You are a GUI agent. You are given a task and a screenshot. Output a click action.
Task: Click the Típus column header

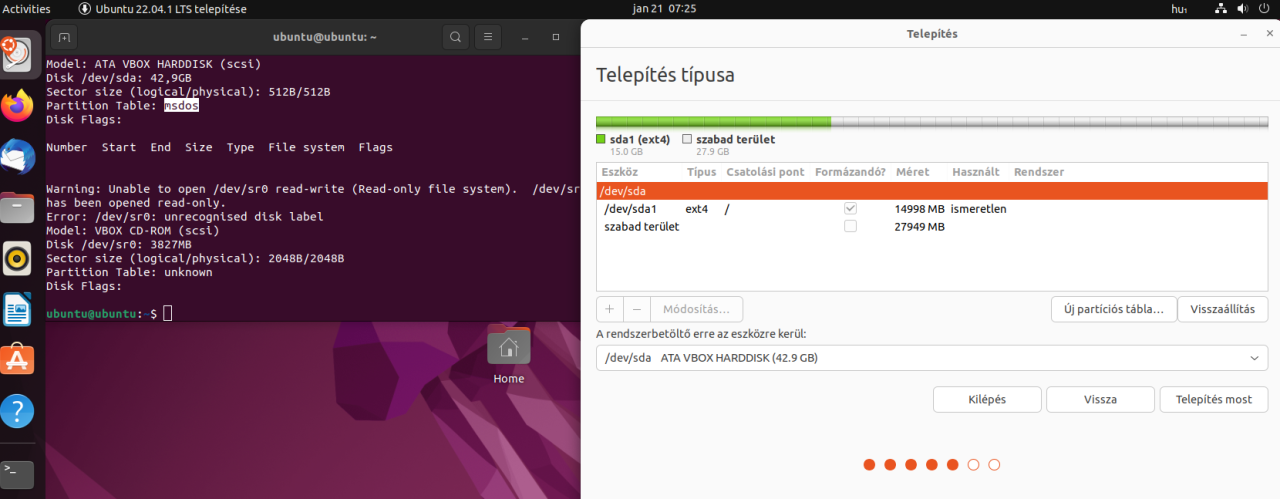point(701,172)
